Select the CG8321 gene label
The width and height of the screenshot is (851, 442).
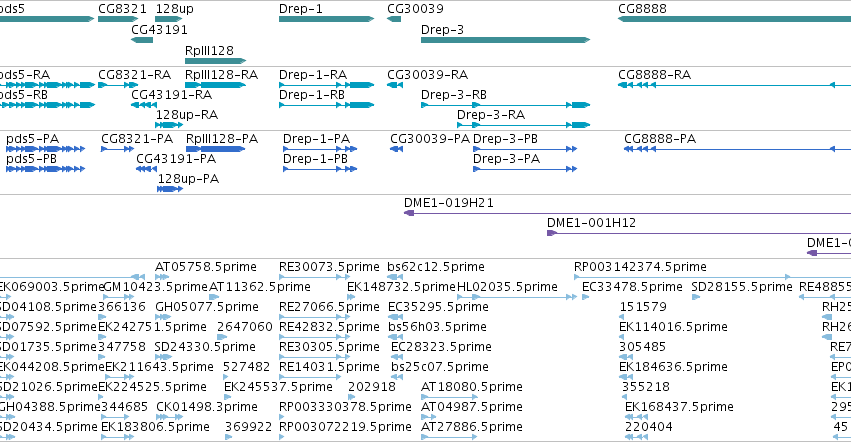coord(122,9)
